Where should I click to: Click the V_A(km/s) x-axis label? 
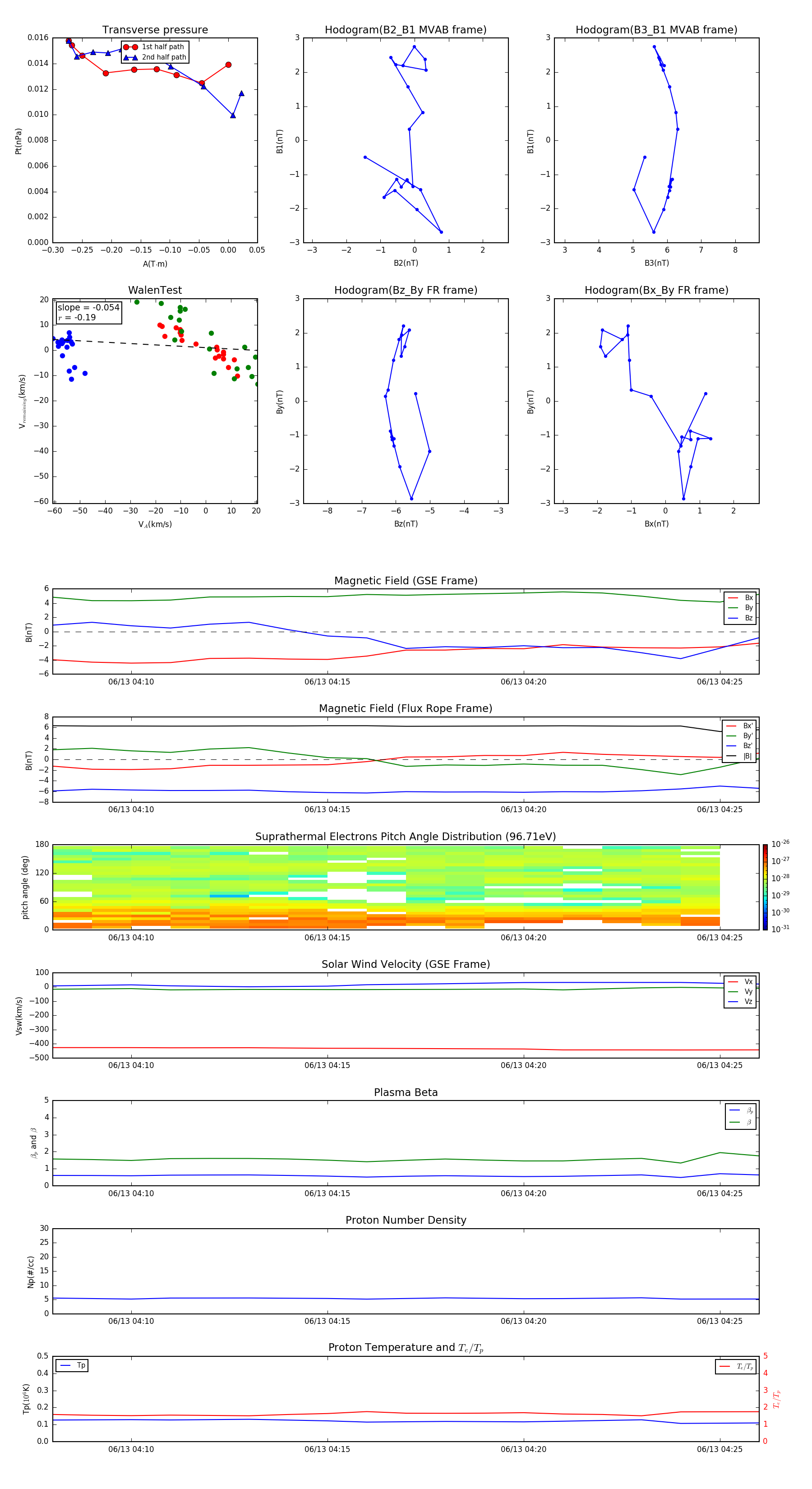(155, 524)
